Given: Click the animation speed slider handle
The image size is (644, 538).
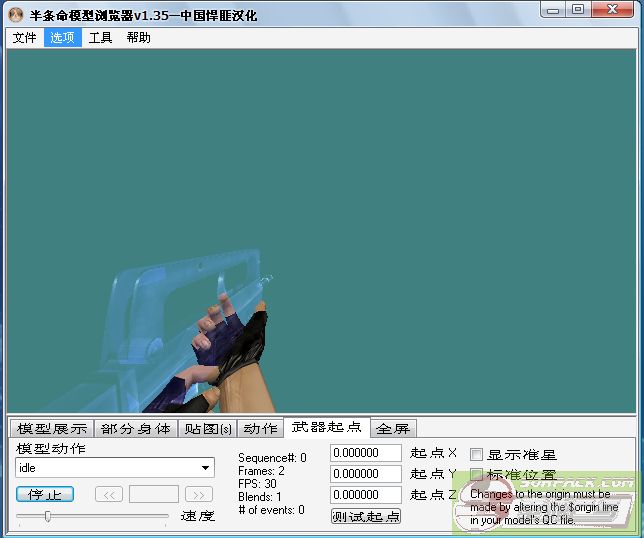Looking at the screenshot, I should coord(47,516).
